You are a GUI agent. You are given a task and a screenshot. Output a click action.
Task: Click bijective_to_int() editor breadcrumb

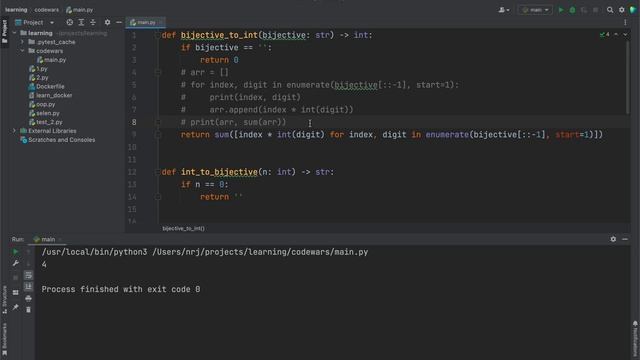[183, 229]
